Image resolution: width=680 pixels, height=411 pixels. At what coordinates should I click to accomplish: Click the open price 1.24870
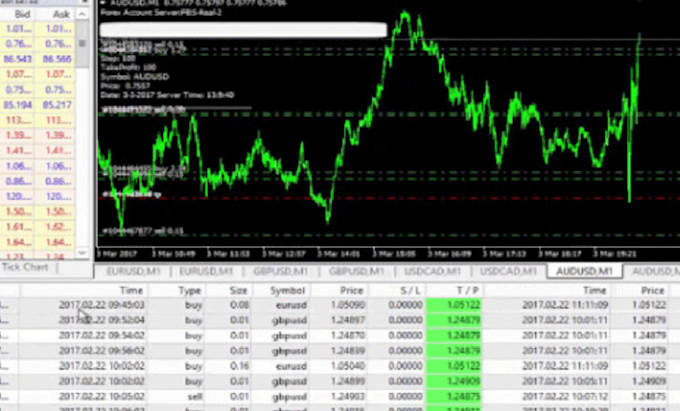348,336
